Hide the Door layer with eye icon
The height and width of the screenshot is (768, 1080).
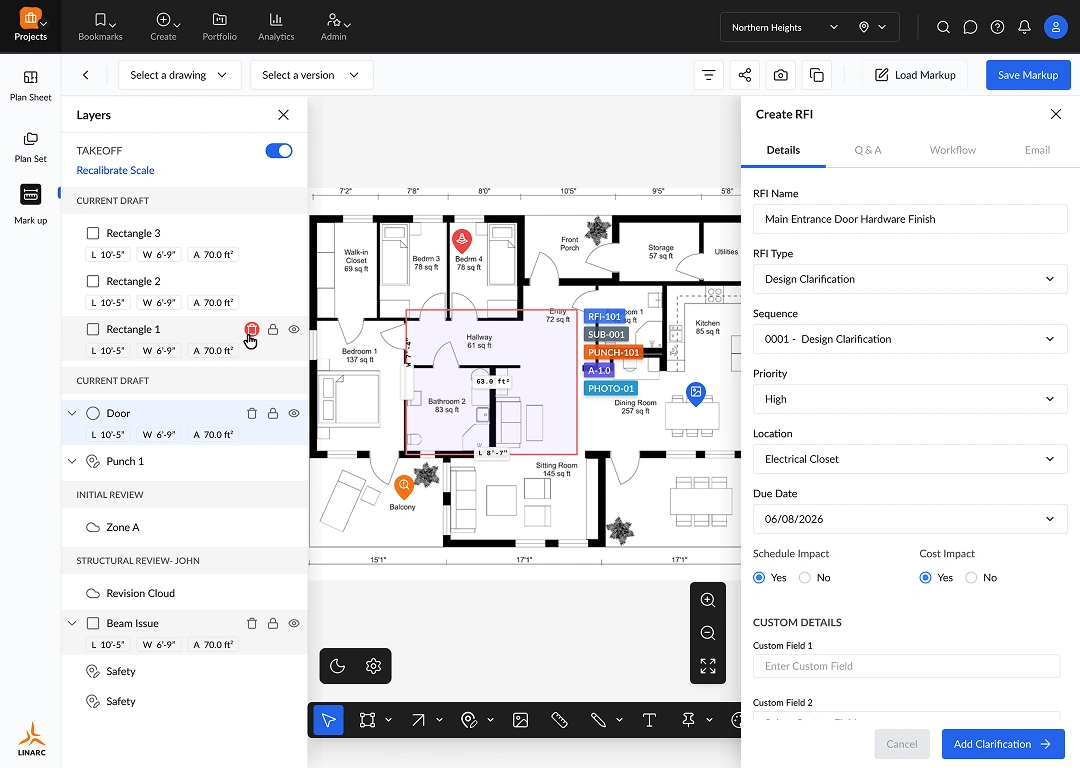tap(294, 413)
